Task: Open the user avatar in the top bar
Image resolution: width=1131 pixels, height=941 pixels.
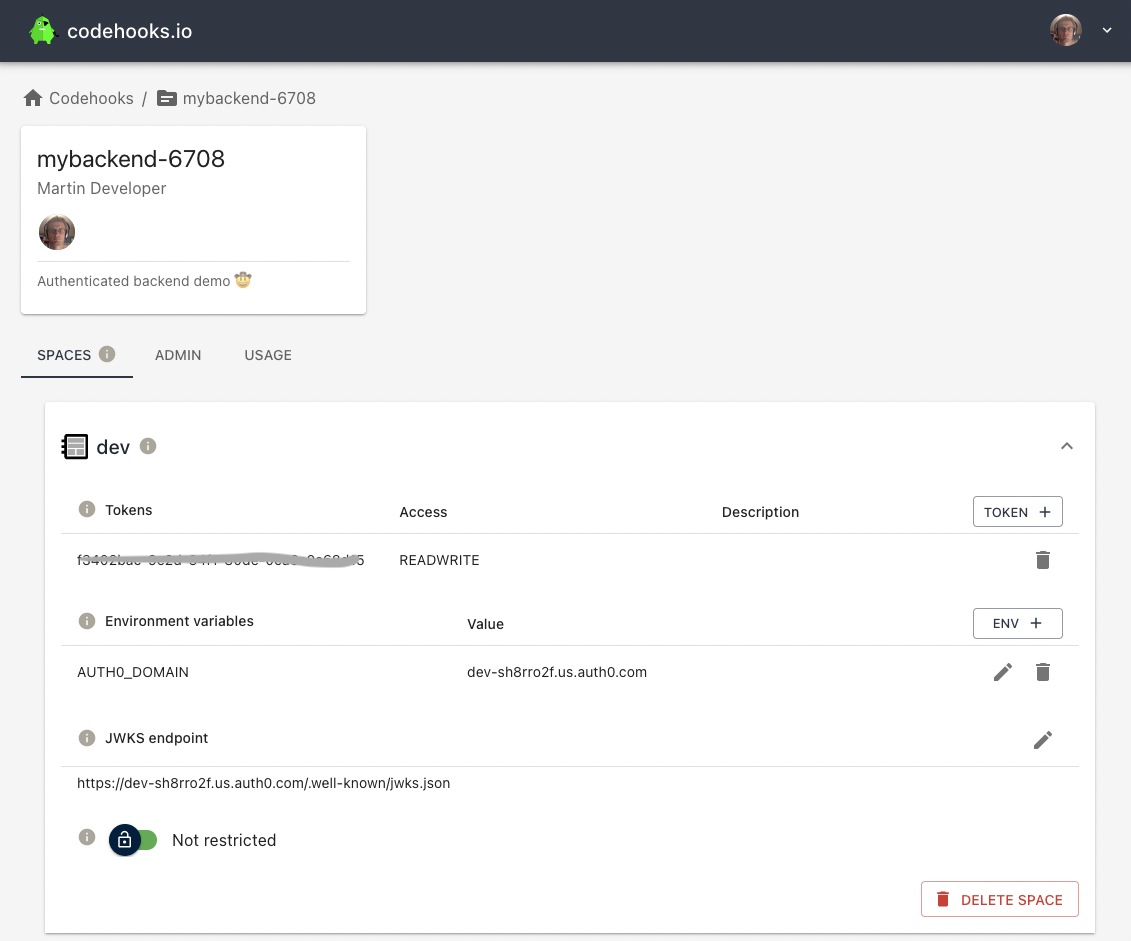Action: point(1065,30)
